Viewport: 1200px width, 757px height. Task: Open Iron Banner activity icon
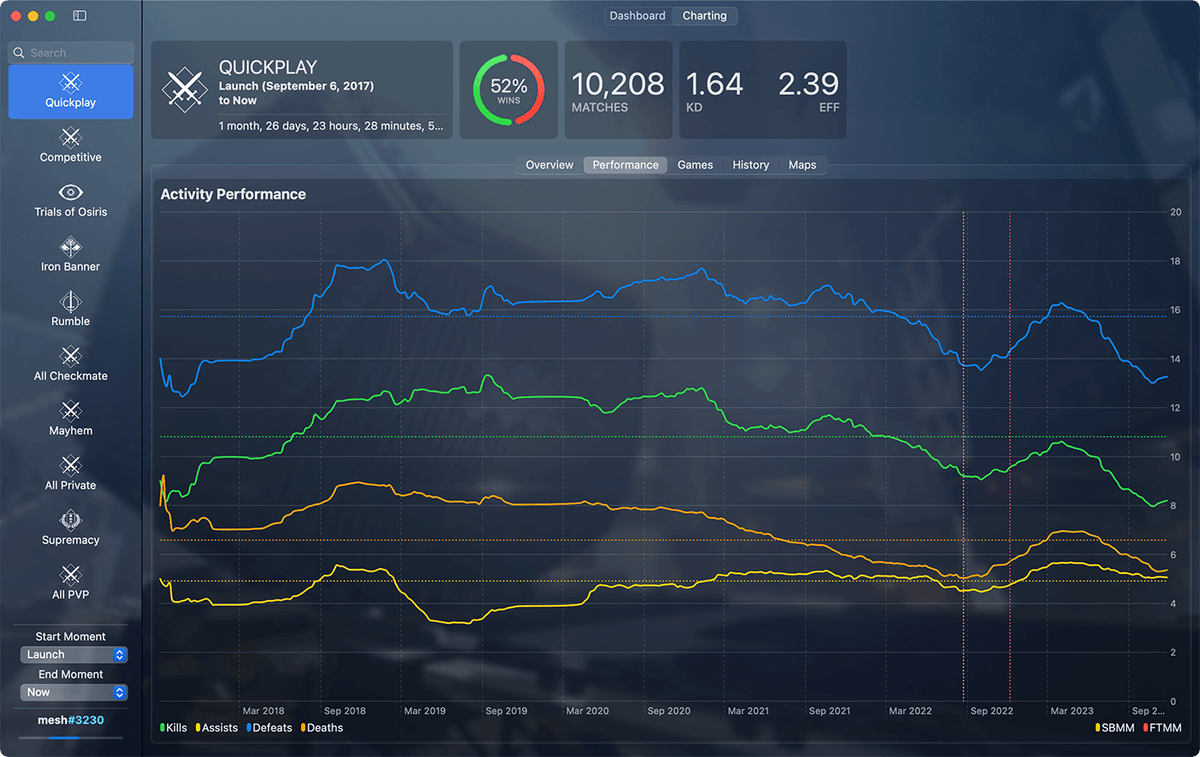pos(70,247)
